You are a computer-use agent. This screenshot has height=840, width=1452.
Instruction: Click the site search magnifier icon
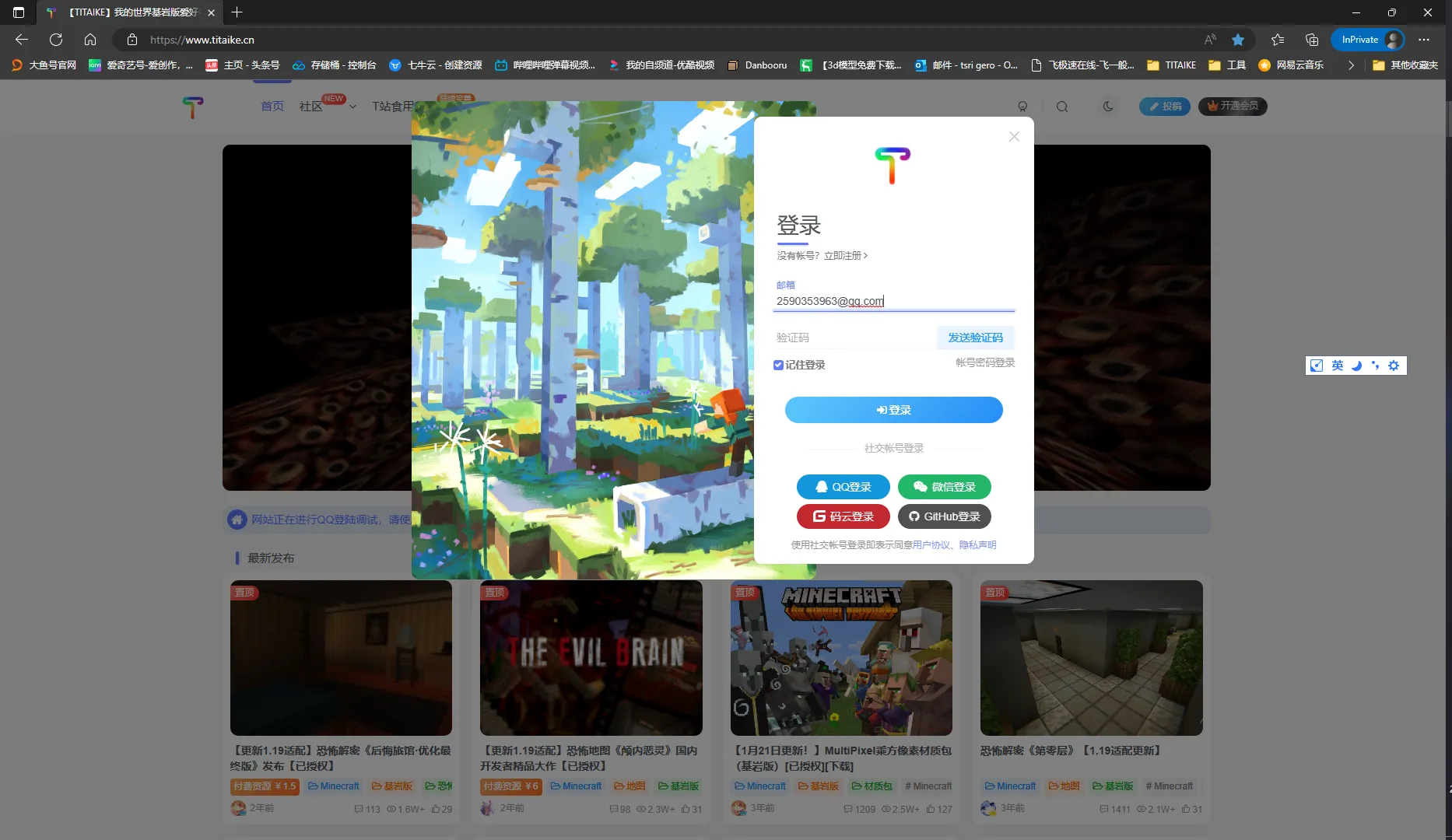pyautogui.click(x=1062, y=107)
